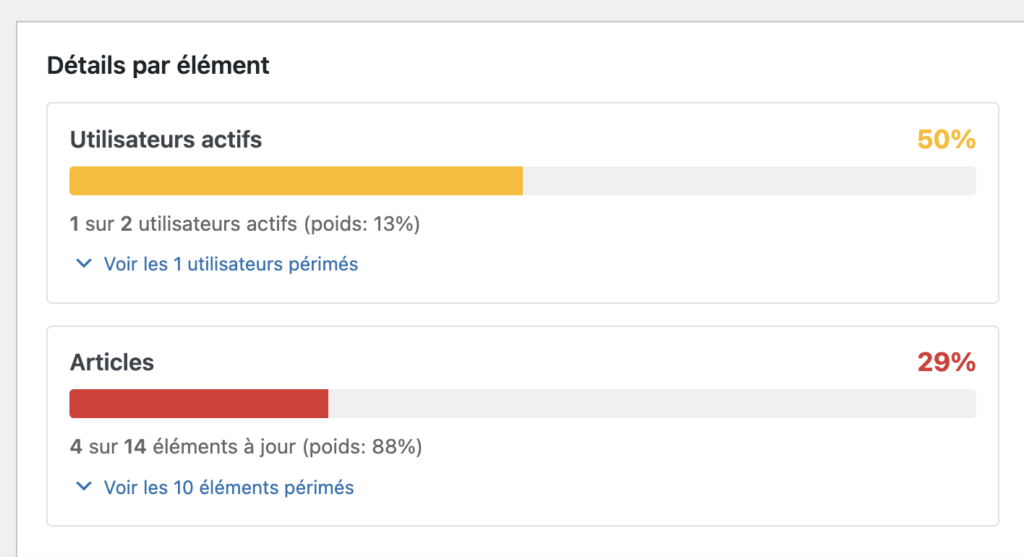Click the "Utilisateurs actifs" card title

point(166,140)
